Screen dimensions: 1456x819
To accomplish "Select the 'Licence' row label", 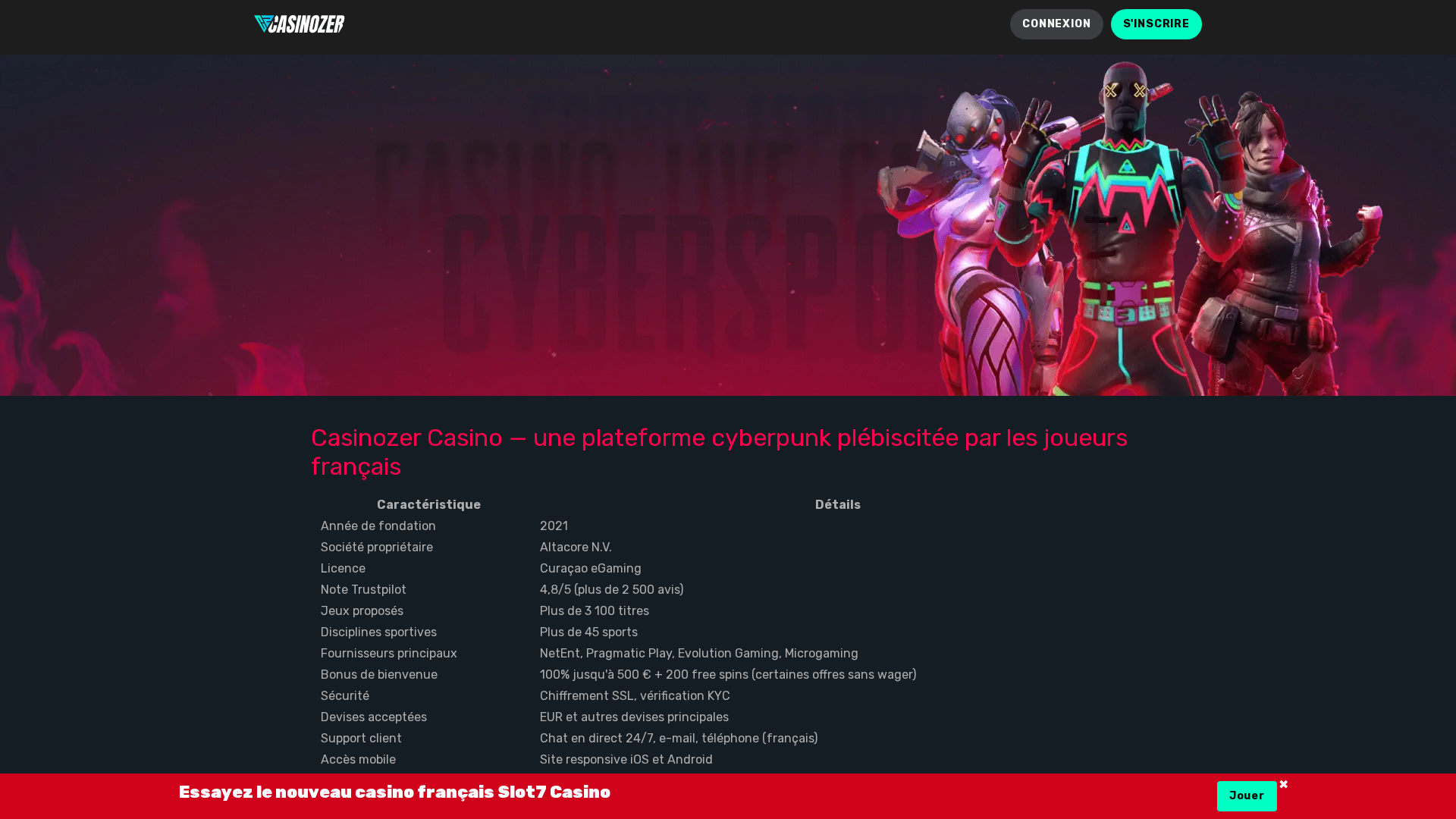I will point(343,569).
